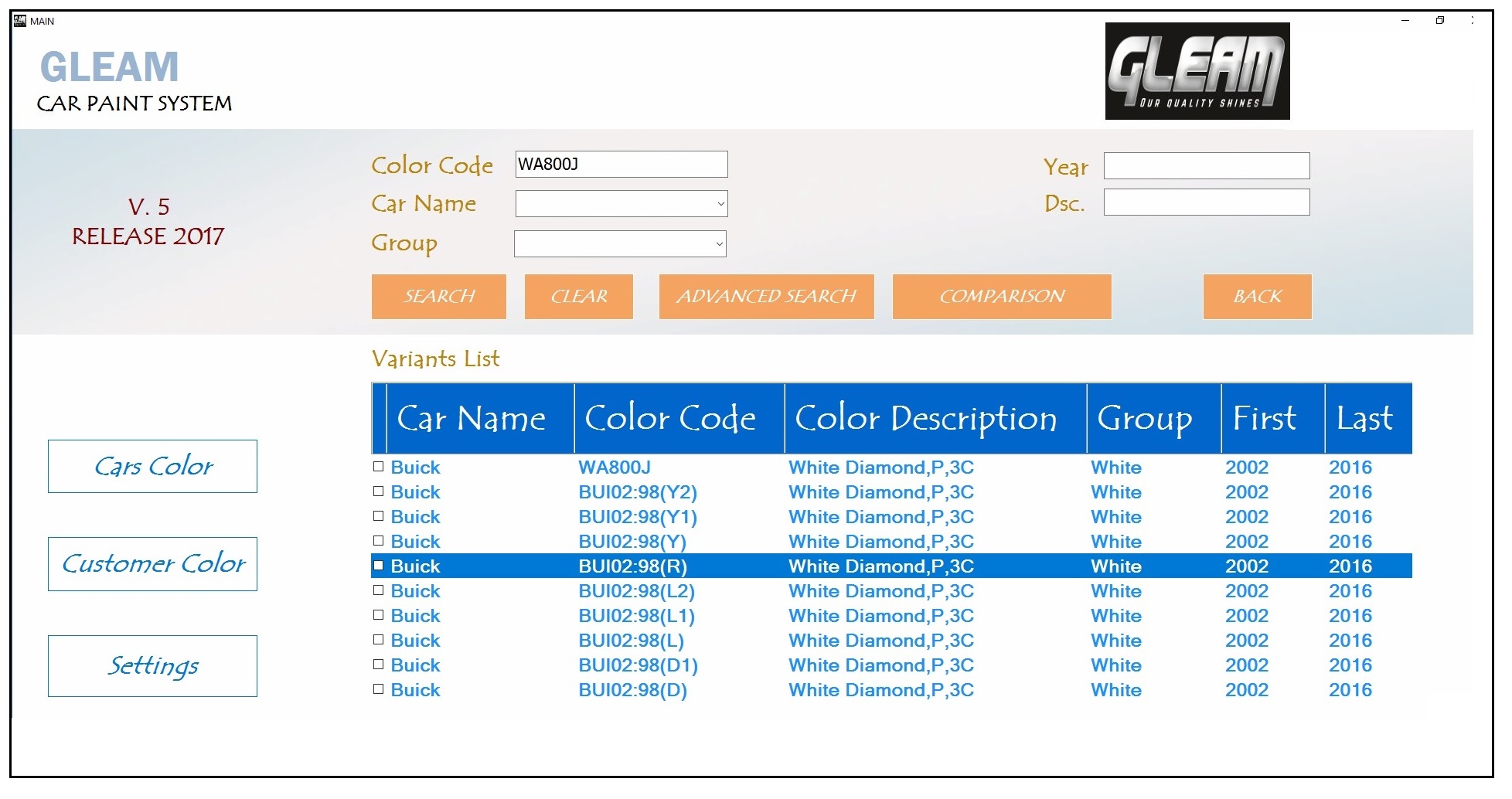Sort by Color Description column header
The width and height of the screenshot is (1512, 799).
(936, 418)
